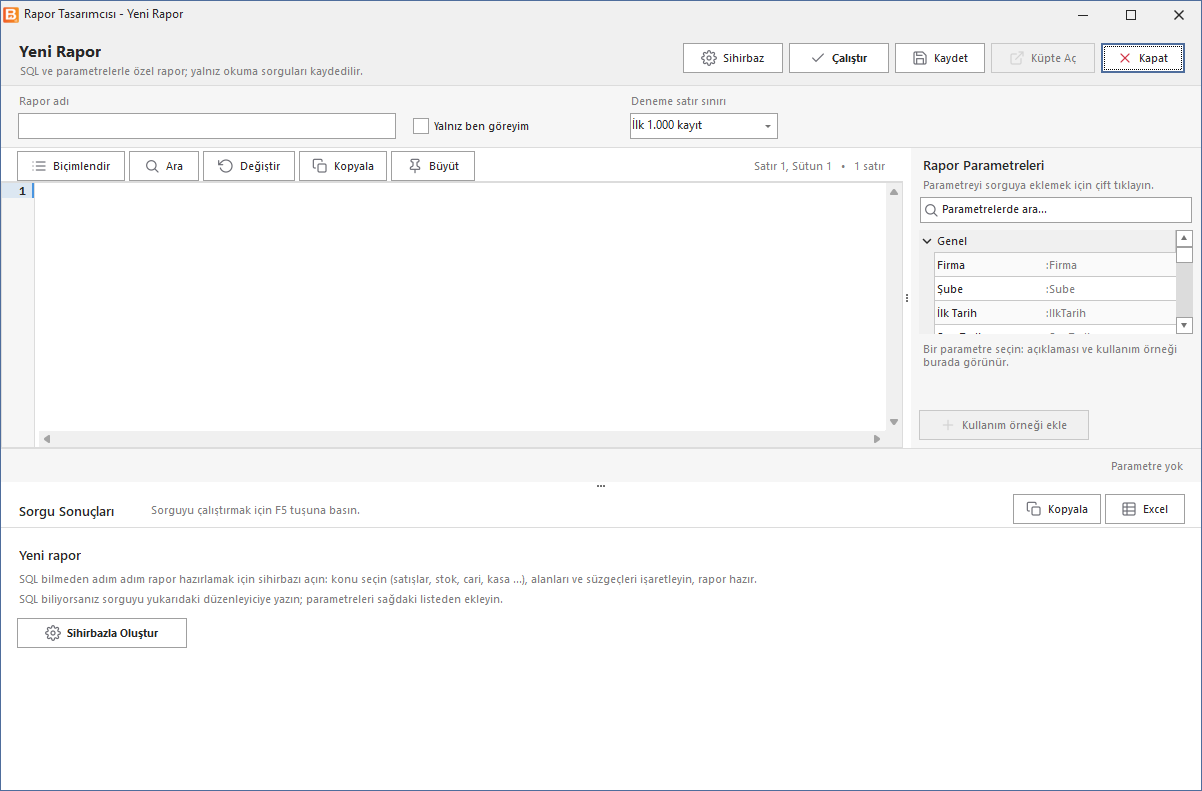Select the İlk Tarih parameter row
Image resolution: width=1202 pixels, height=791 pixels.
[1055, 313]
